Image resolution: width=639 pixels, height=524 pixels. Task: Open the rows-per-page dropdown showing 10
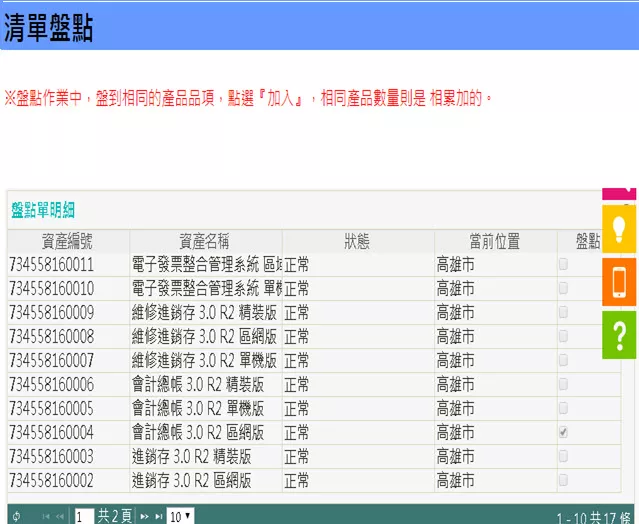tap(180, 516)
